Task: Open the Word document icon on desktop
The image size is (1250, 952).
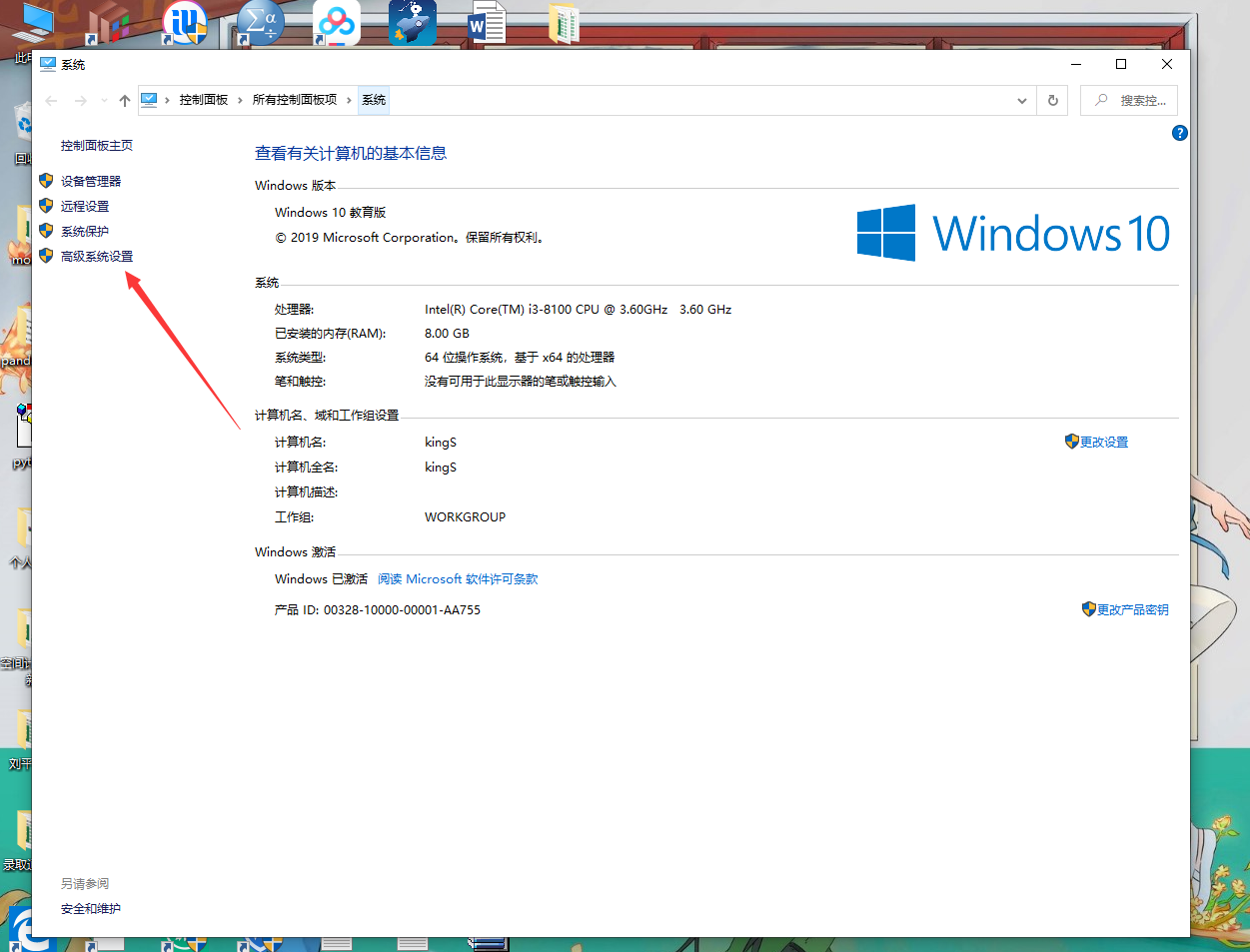Action: [x=488, y=22]
